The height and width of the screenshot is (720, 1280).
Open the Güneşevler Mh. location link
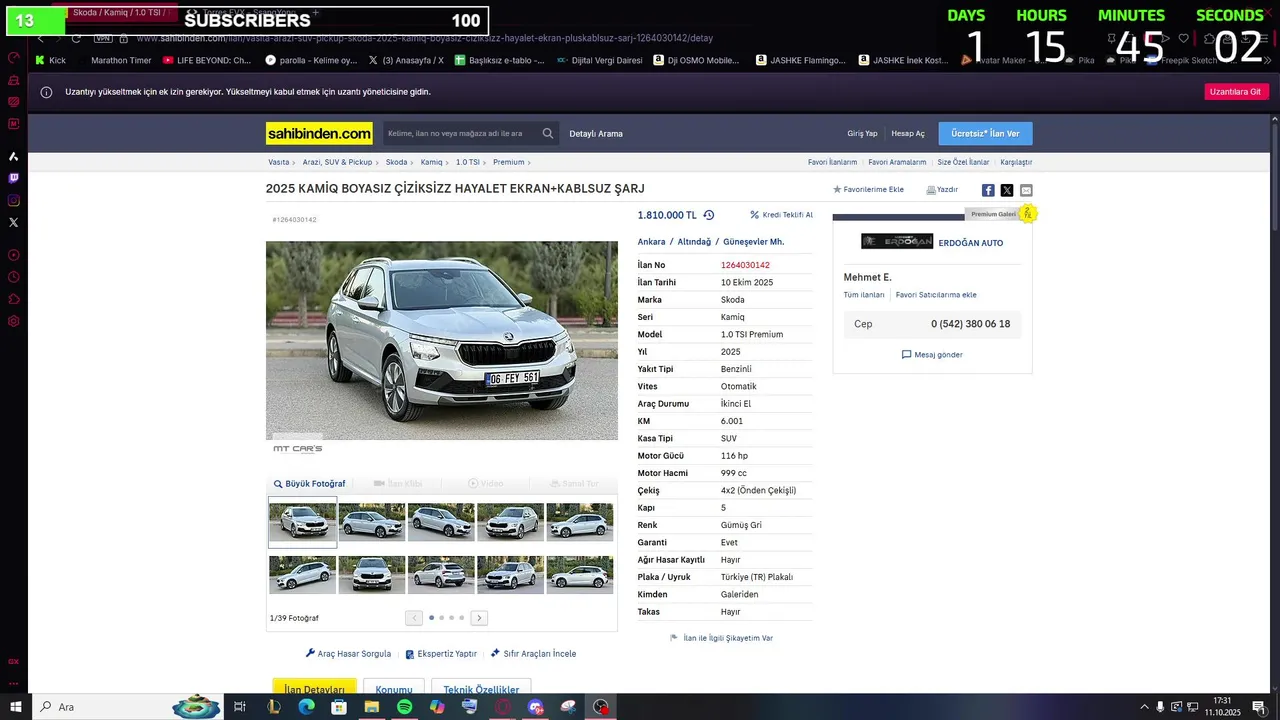tap(753, 242)
